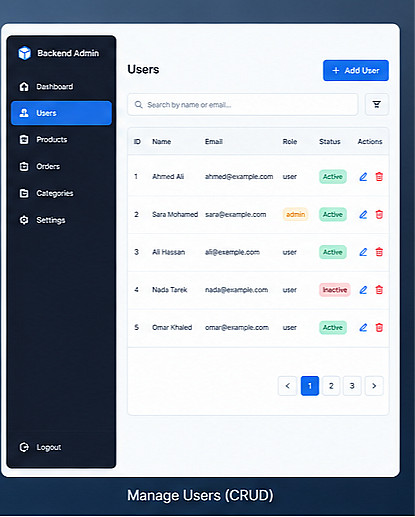The height and width of the screenshot is (517, 415).
Task: Delete user Sara Mohamed with trash icon
Action: (379, 214)
